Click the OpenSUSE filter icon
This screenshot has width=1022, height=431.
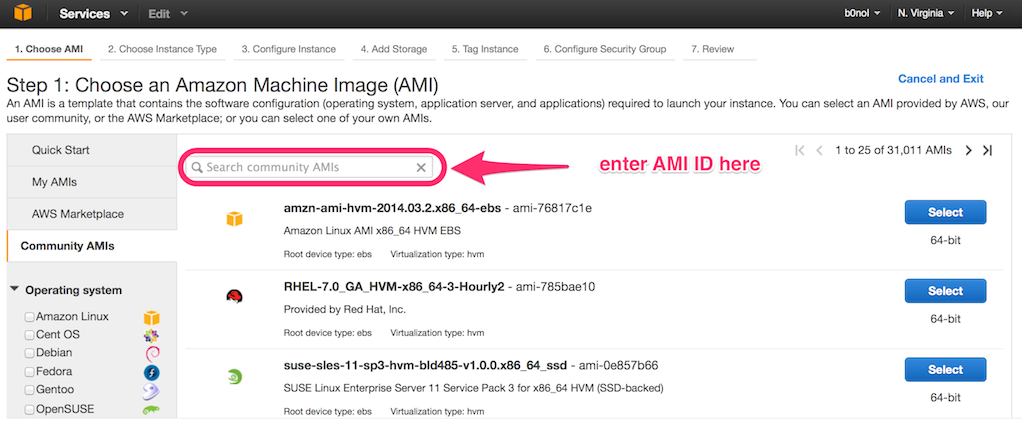(x=151, y=409)
